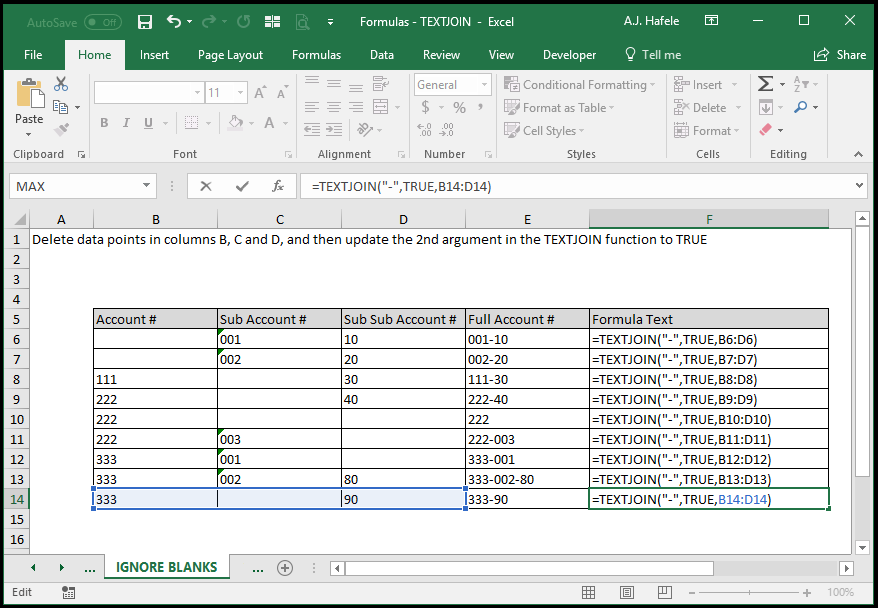Switch to Page Break Preview in status bar
878x608 pixels.
pyautogui.click(x=665, y=592)
